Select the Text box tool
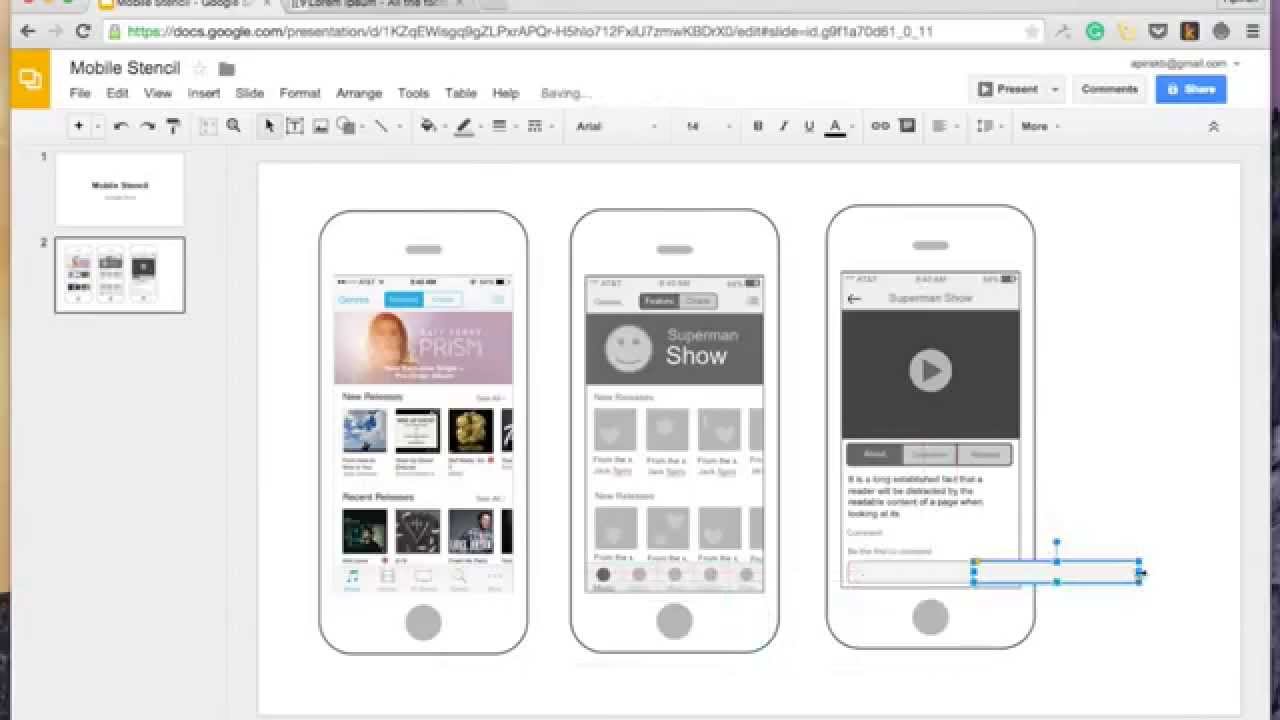 click(x=295, y=126)
